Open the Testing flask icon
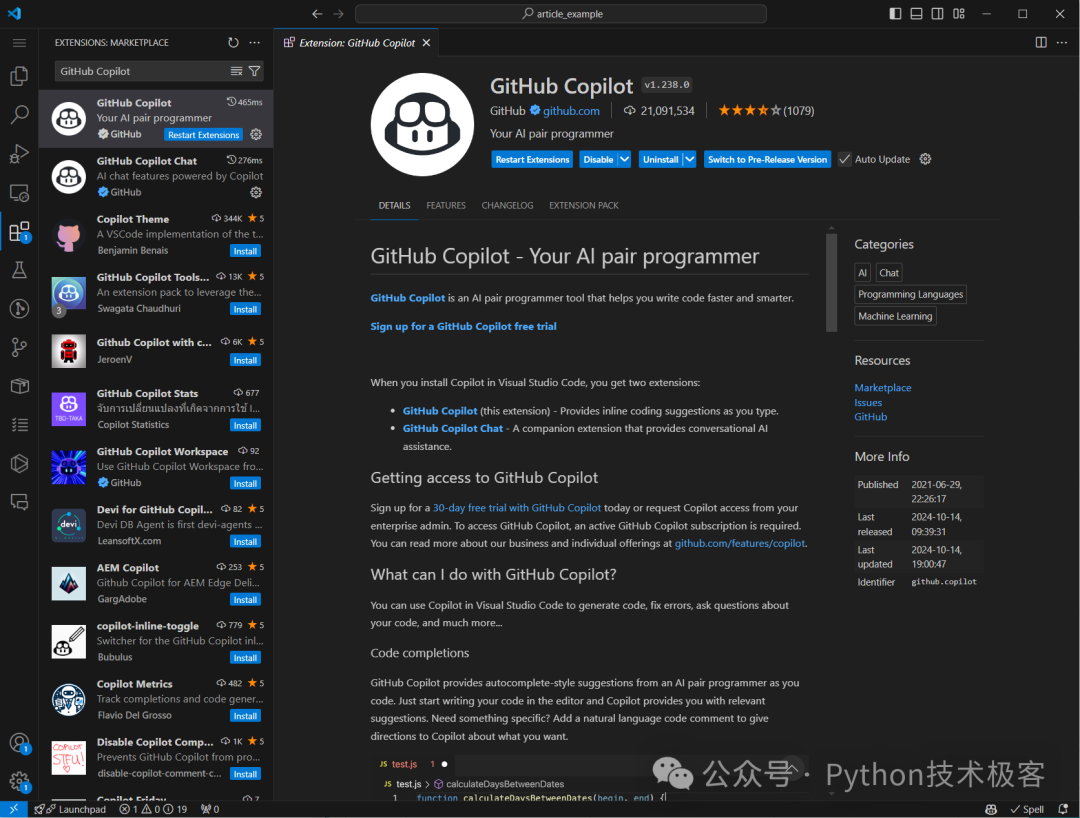Image resolution: width=1080 pixels, height=818 pixels. tap(19, 270)
